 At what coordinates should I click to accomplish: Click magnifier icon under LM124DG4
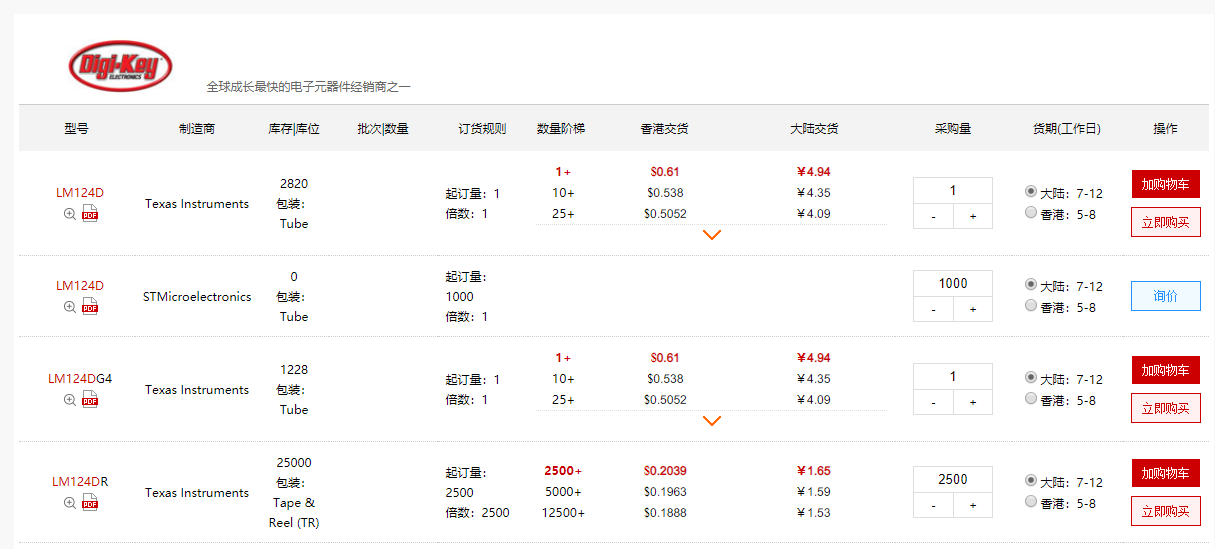click(70, 400)
